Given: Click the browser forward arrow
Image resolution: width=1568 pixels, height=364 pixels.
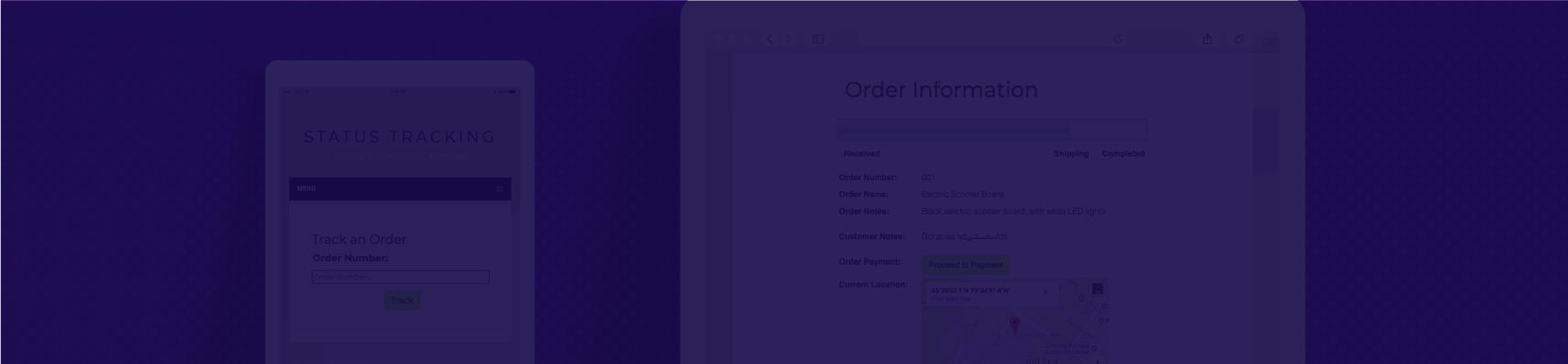Looking at the screenshot, I should (788, 40).
